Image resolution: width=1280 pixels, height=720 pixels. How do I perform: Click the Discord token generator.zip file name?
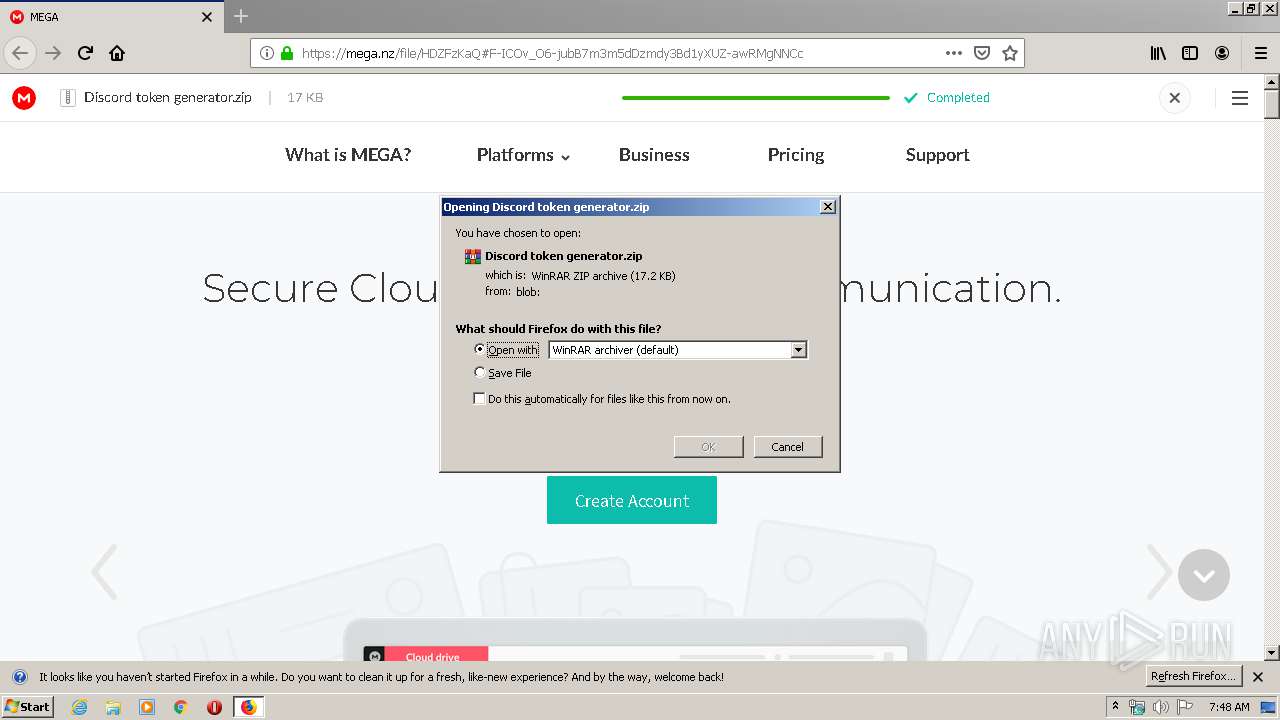168,98
